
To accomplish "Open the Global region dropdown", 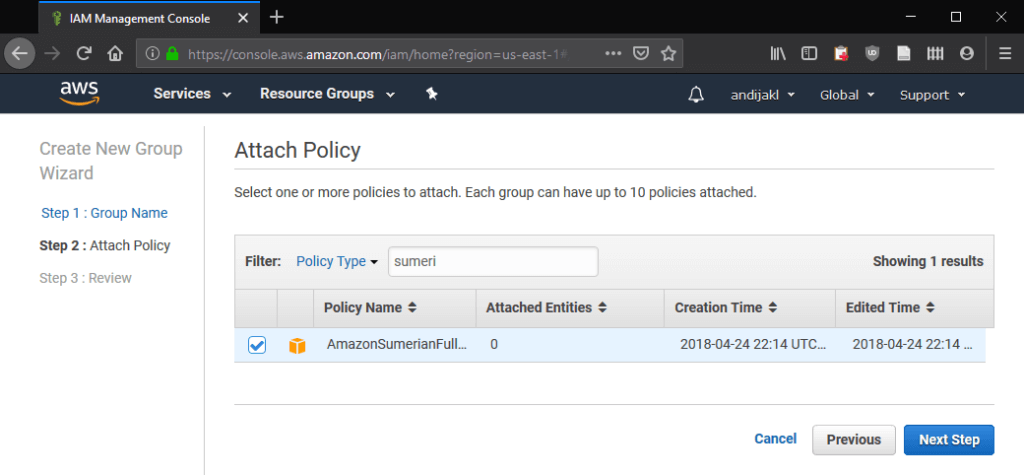I will pyautogui.click(x=847, y=95).
